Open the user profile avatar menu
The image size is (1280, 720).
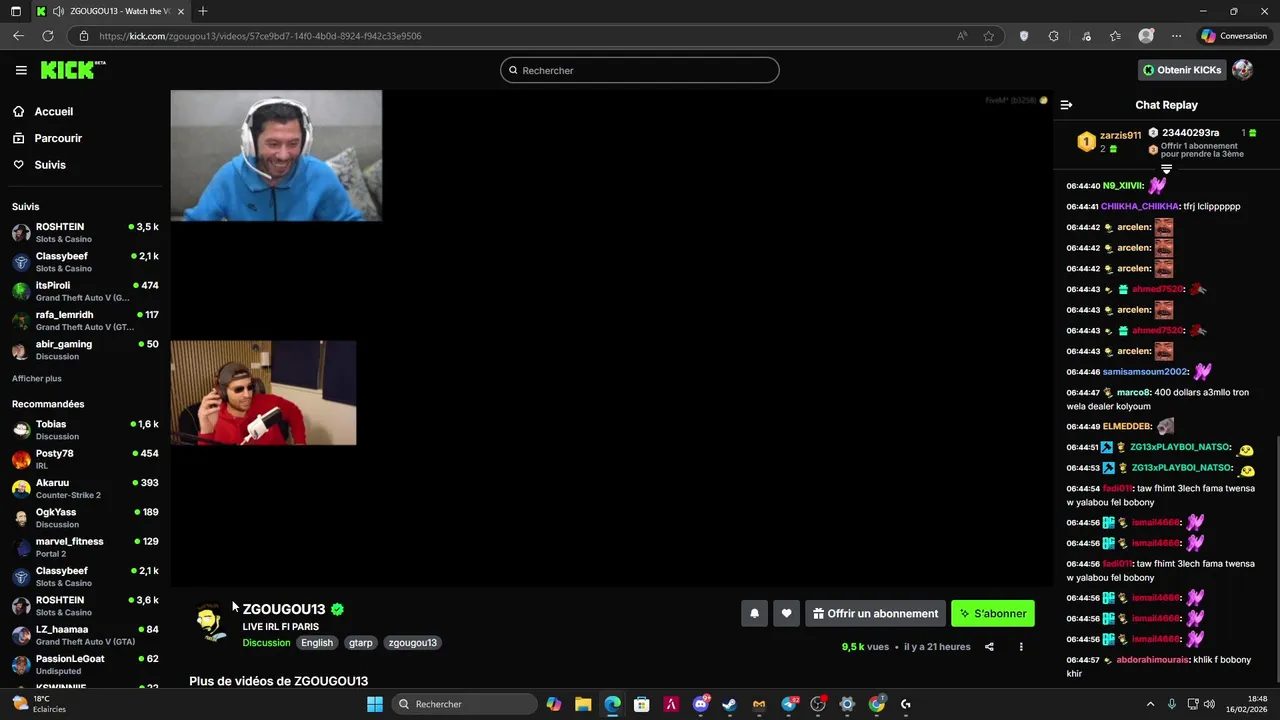(x=1242, y=70)
